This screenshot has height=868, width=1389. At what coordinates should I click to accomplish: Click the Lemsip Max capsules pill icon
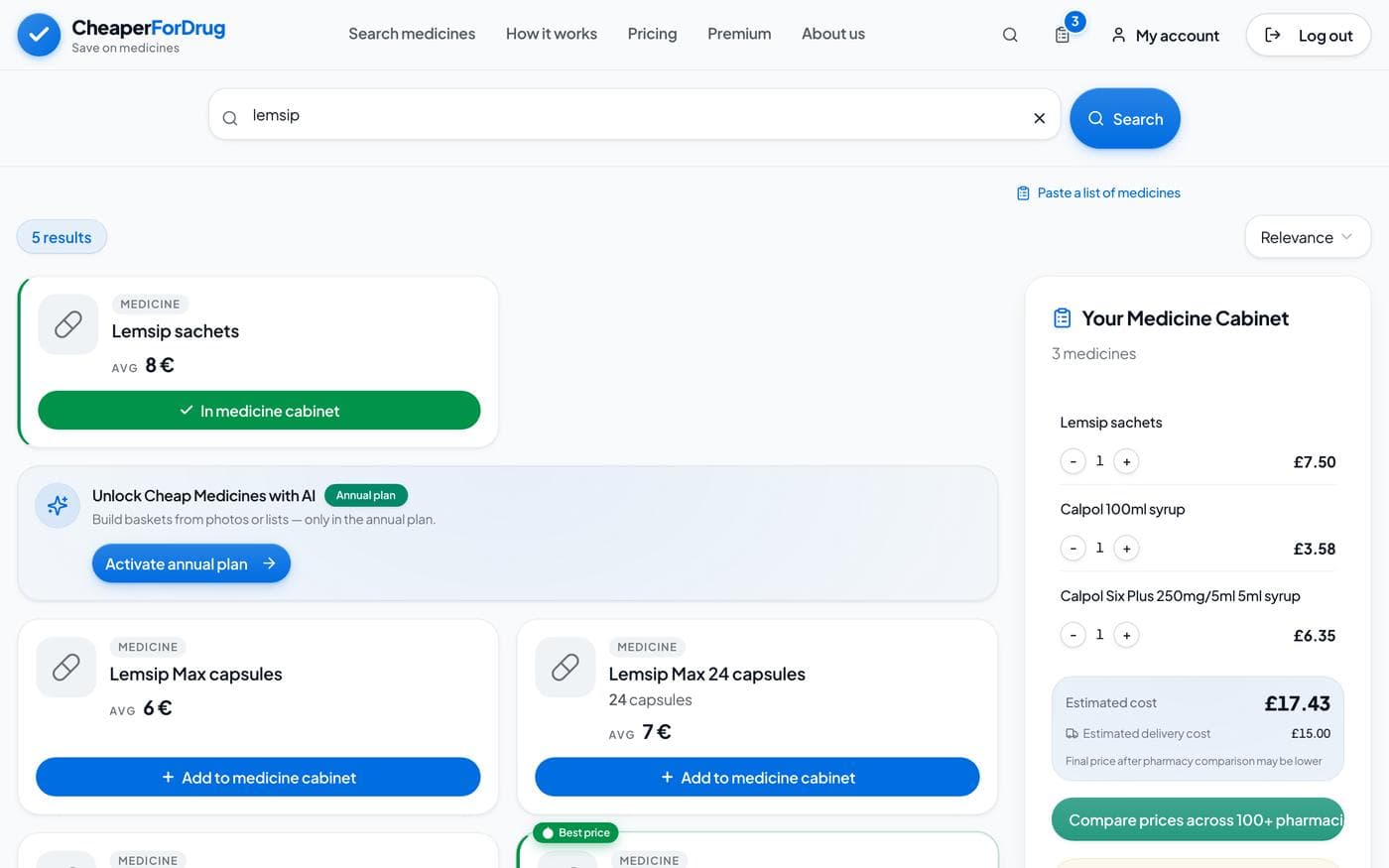(x=66, y=667)
